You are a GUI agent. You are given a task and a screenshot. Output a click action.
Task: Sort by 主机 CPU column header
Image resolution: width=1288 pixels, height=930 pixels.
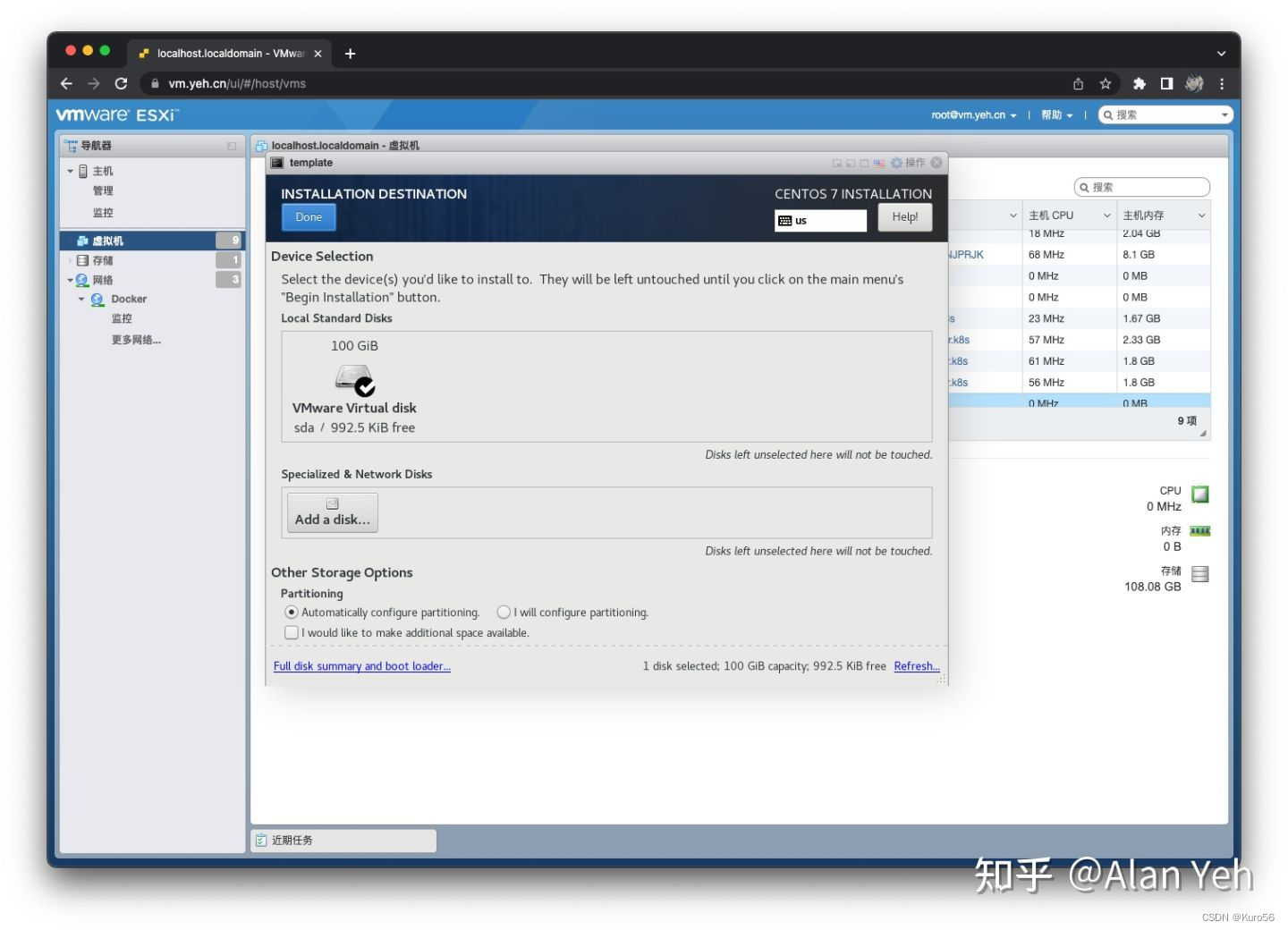[x=1051, y=216]
